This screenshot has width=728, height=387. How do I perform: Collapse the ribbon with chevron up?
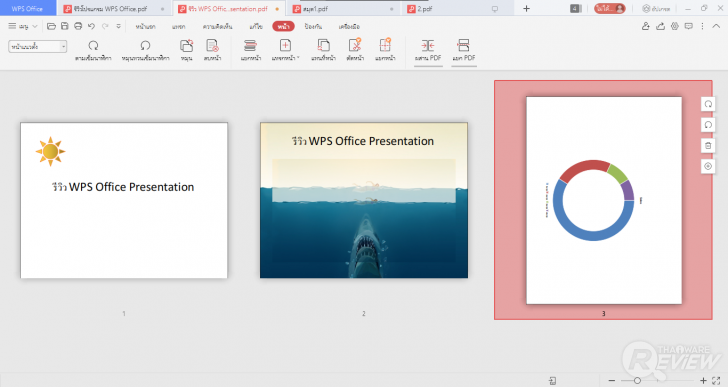[x=716, y=26]
